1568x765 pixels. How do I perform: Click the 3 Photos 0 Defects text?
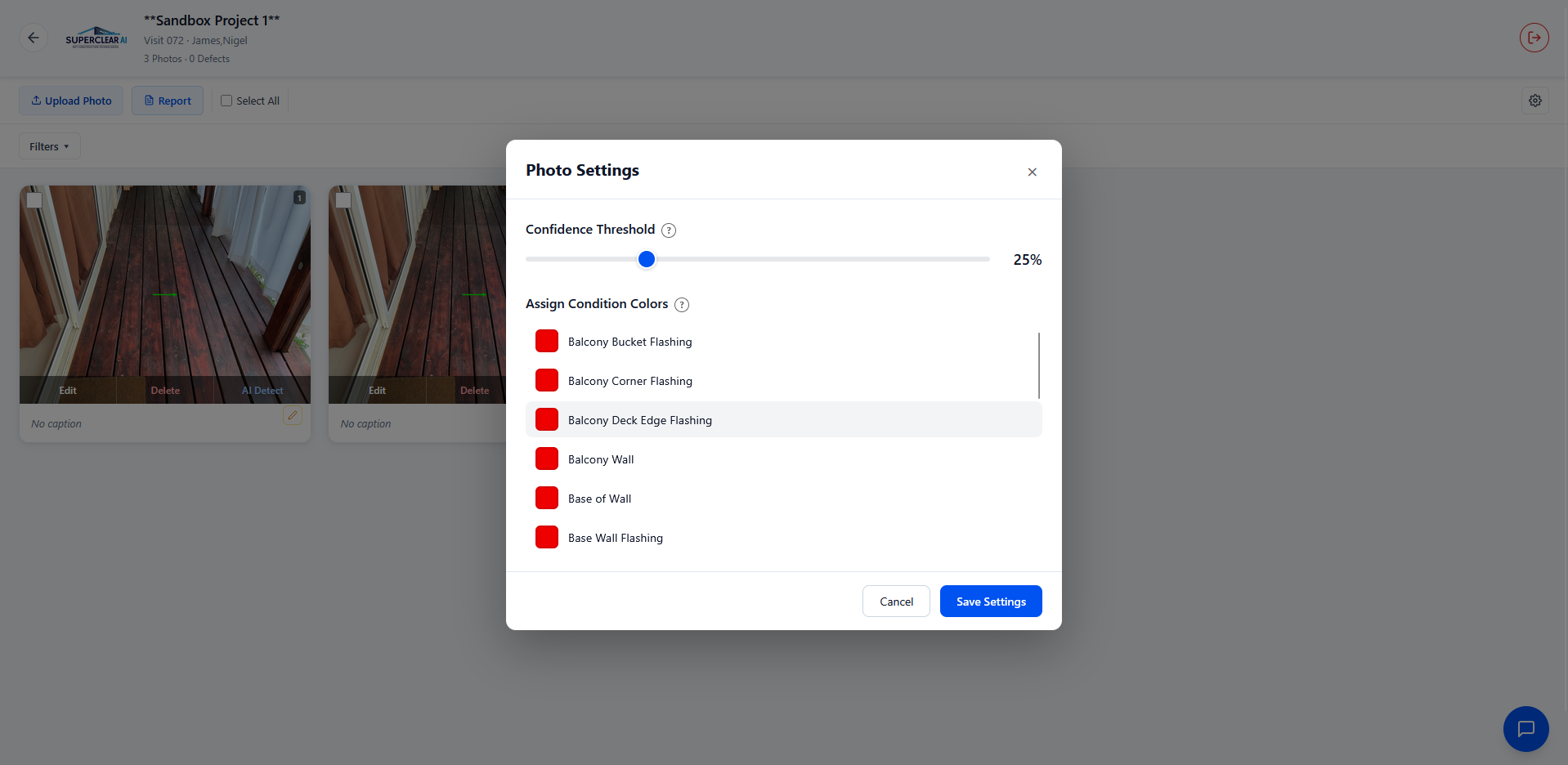(186, 59)
